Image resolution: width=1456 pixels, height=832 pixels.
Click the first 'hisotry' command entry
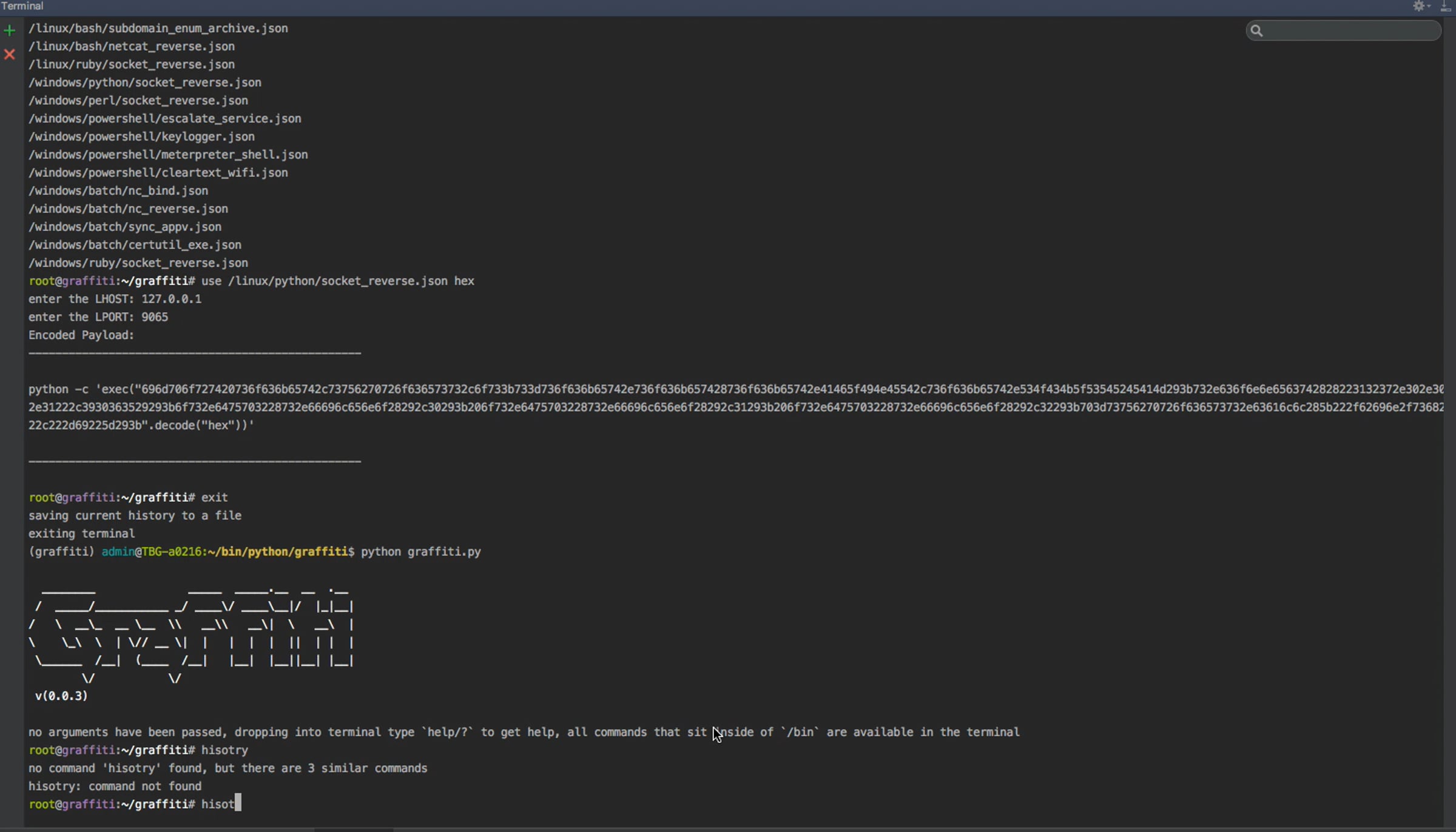coord(224,751)
